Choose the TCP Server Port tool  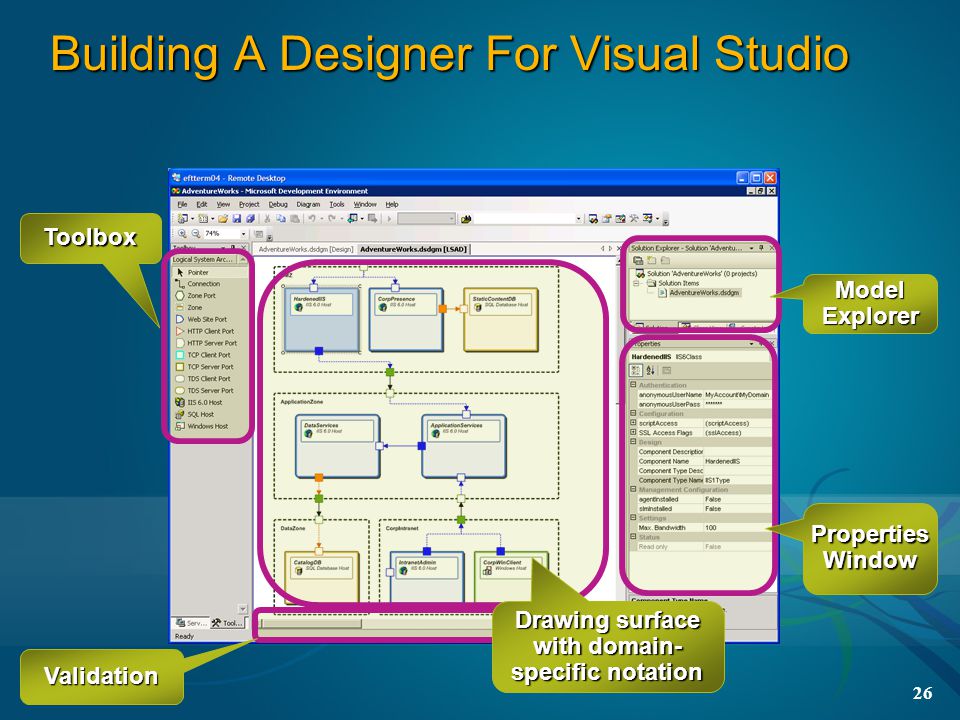[210, 367]
